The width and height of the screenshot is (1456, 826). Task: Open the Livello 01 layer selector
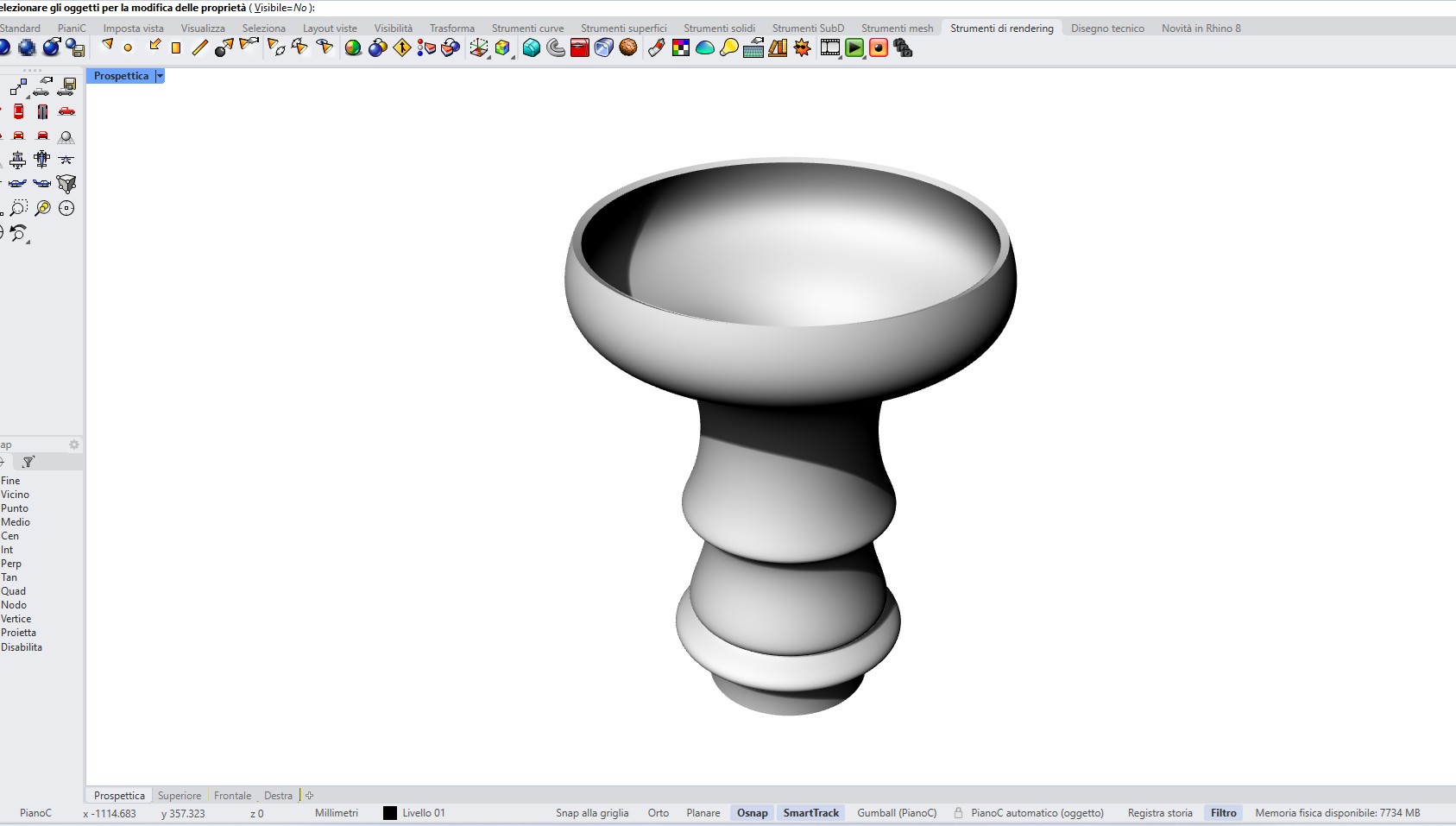click(x=424, y=813)
